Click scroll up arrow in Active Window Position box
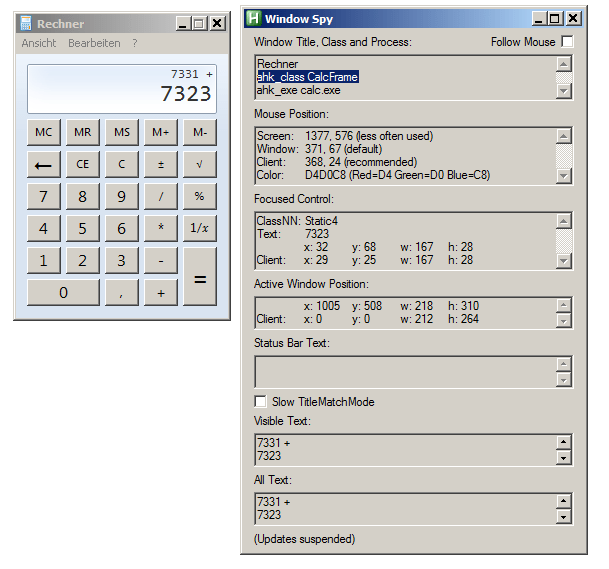Viewport: 609px width, 569px height. tap(564, 305)
